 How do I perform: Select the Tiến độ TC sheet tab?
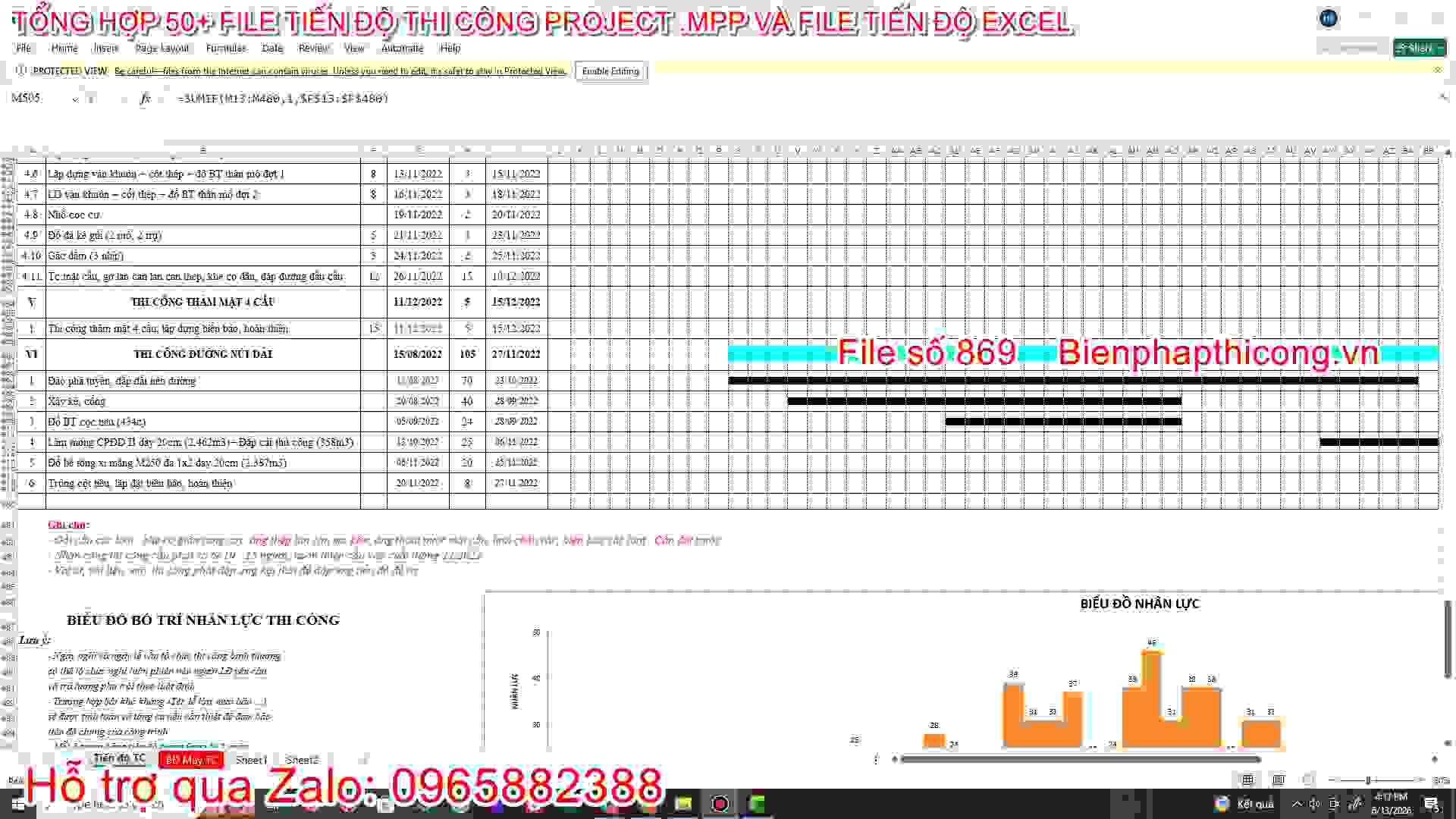119,758
